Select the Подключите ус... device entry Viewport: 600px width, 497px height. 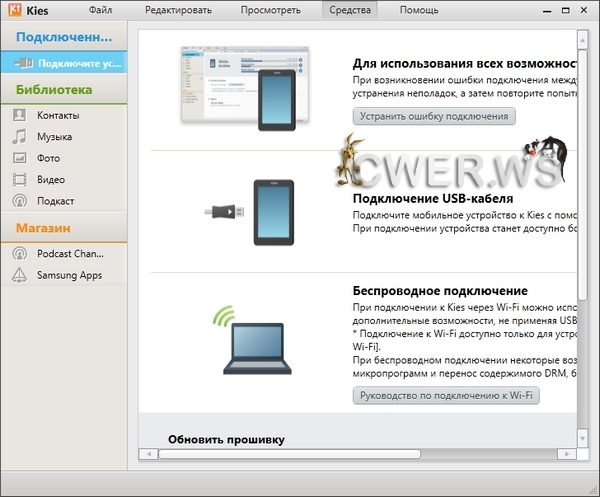tap(64, 62)
